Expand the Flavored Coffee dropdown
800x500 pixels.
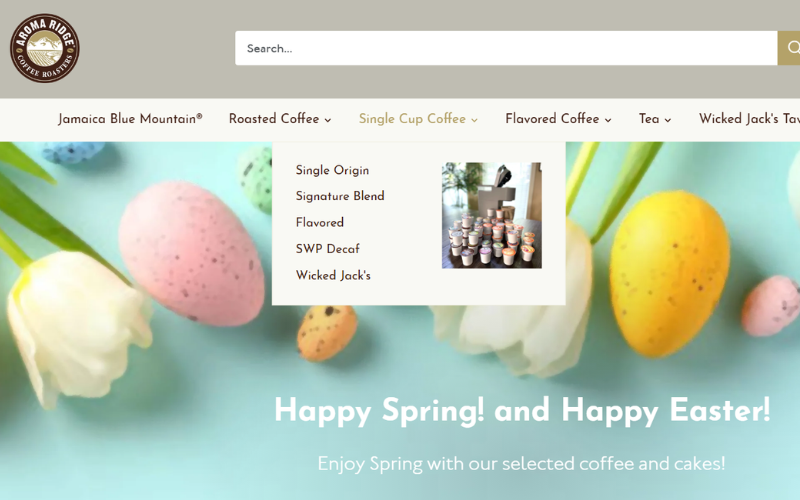point(559,119)
